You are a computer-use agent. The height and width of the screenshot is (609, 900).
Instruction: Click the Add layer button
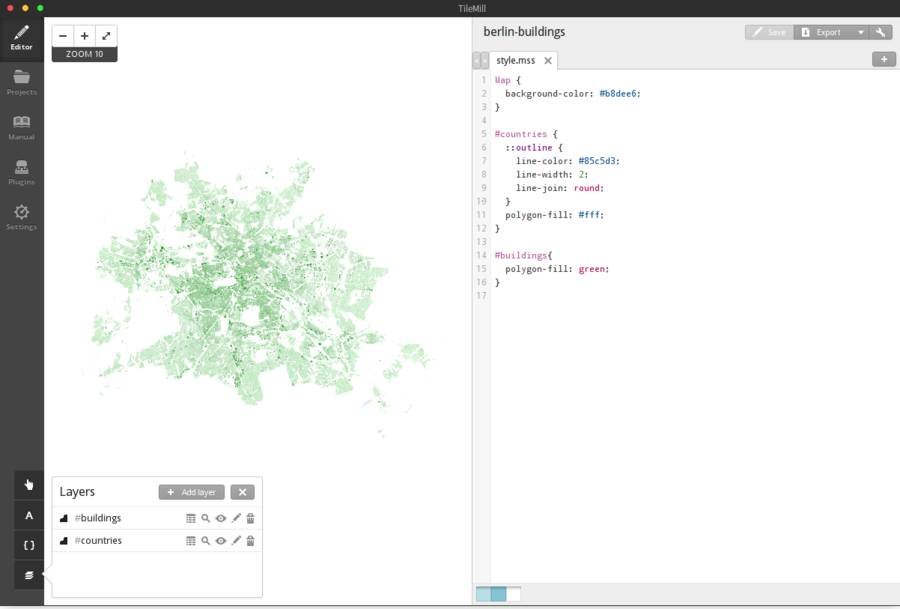click(191, 492)
